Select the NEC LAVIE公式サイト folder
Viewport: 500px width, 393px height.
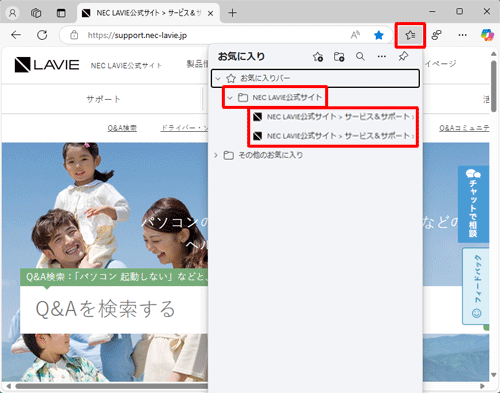tap(275, 97)
